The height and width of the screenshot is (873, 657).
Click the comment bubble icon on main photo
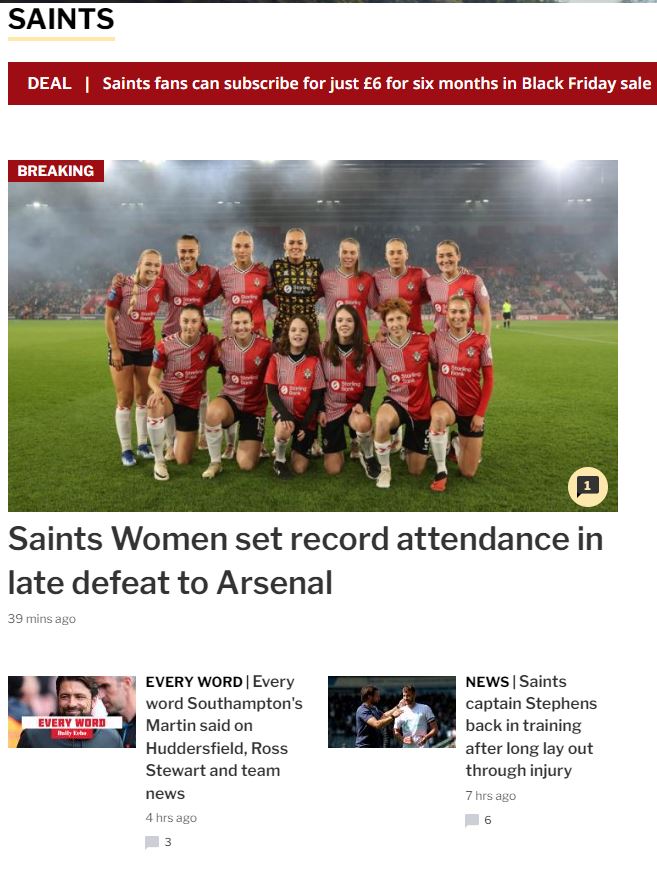587,487
